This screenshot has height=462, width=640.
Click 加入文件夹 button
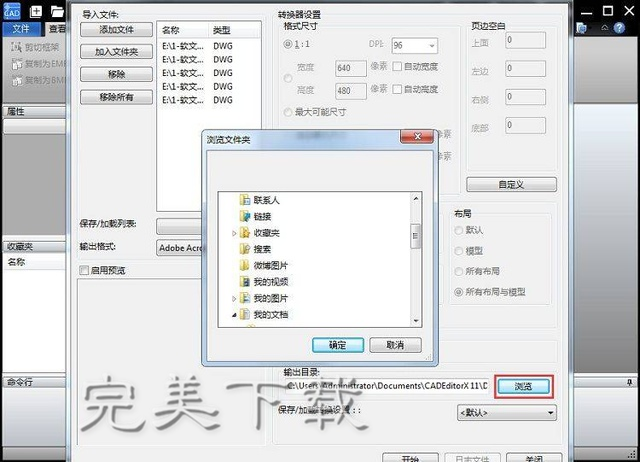(x=116, y=52)
